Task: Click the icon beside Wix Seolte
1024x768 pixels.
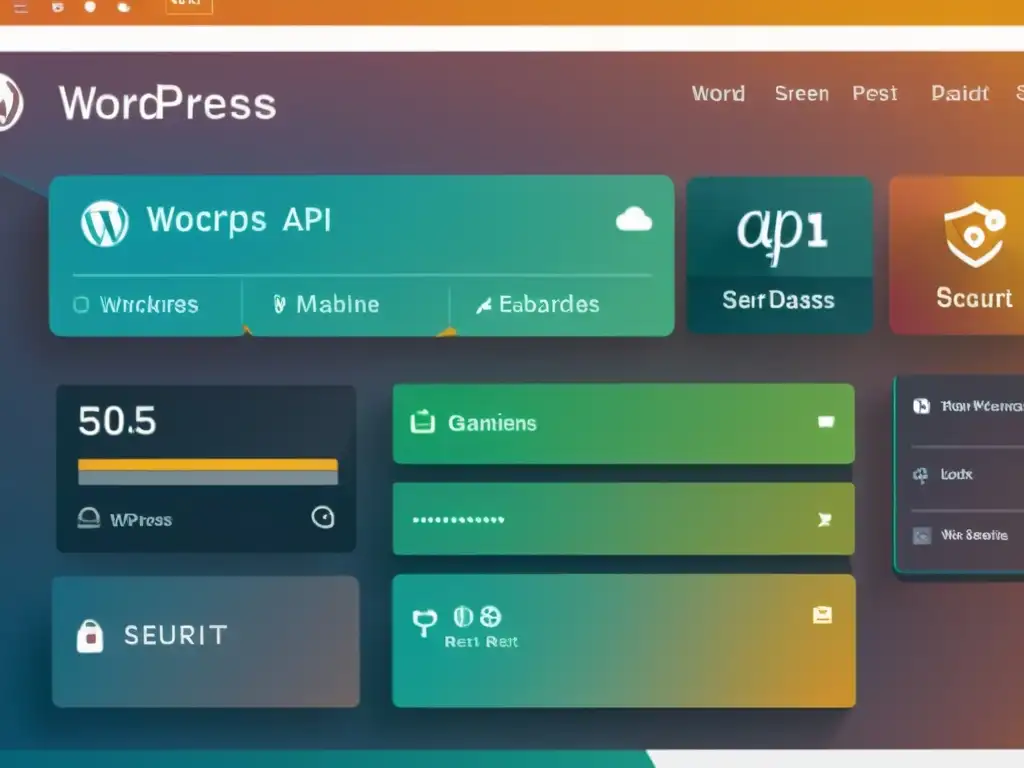Action: click(x=921, y=536)
